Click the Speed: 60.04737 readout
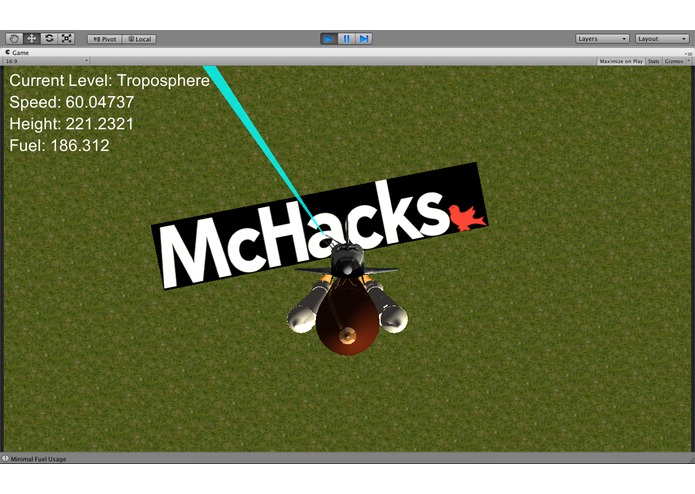The width and height of the screenshot is (695, 494). click(71, 102)
